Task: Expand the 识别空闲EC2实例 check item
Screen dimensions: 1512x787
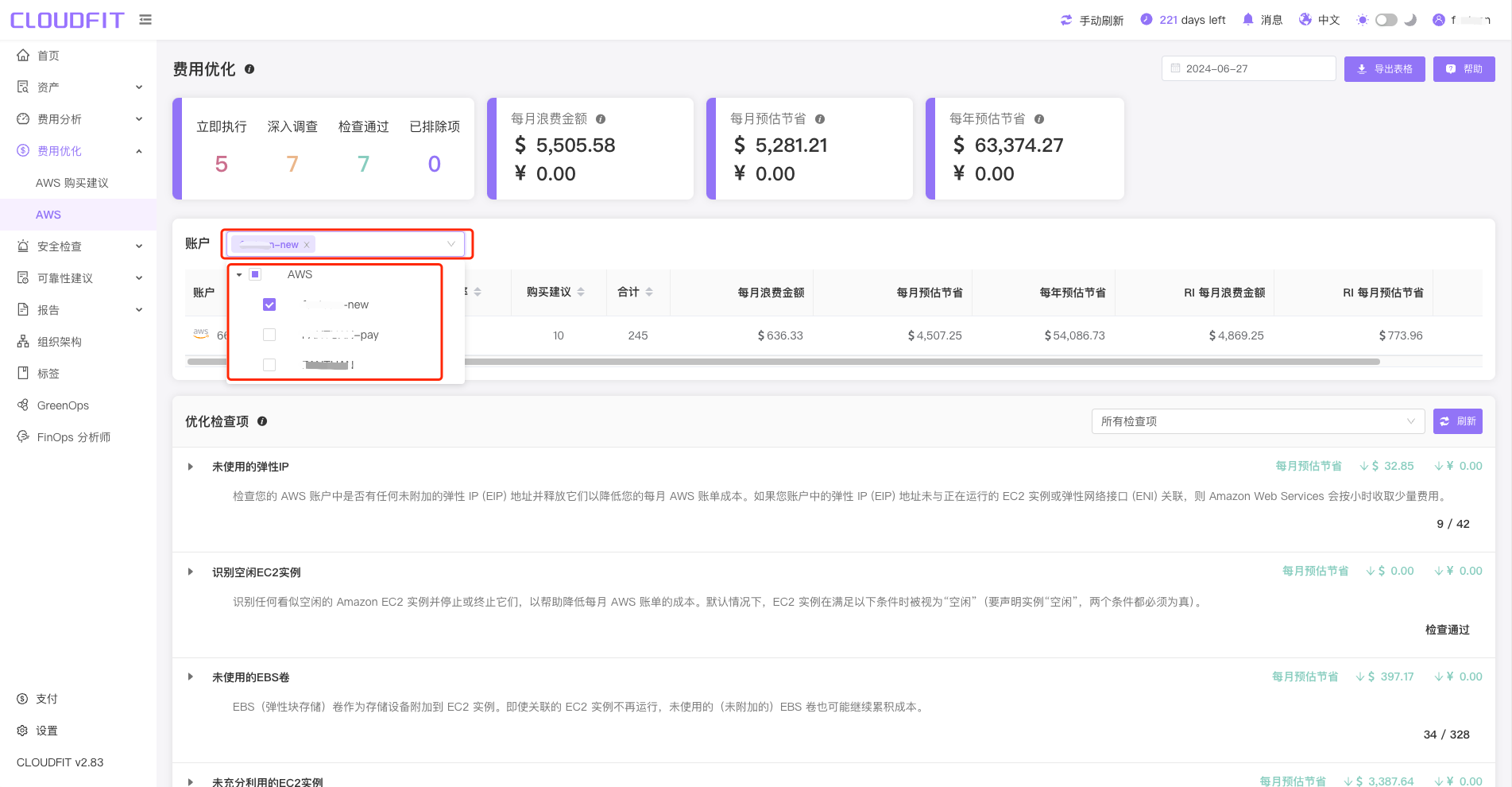Action: (x=191, y=572)
